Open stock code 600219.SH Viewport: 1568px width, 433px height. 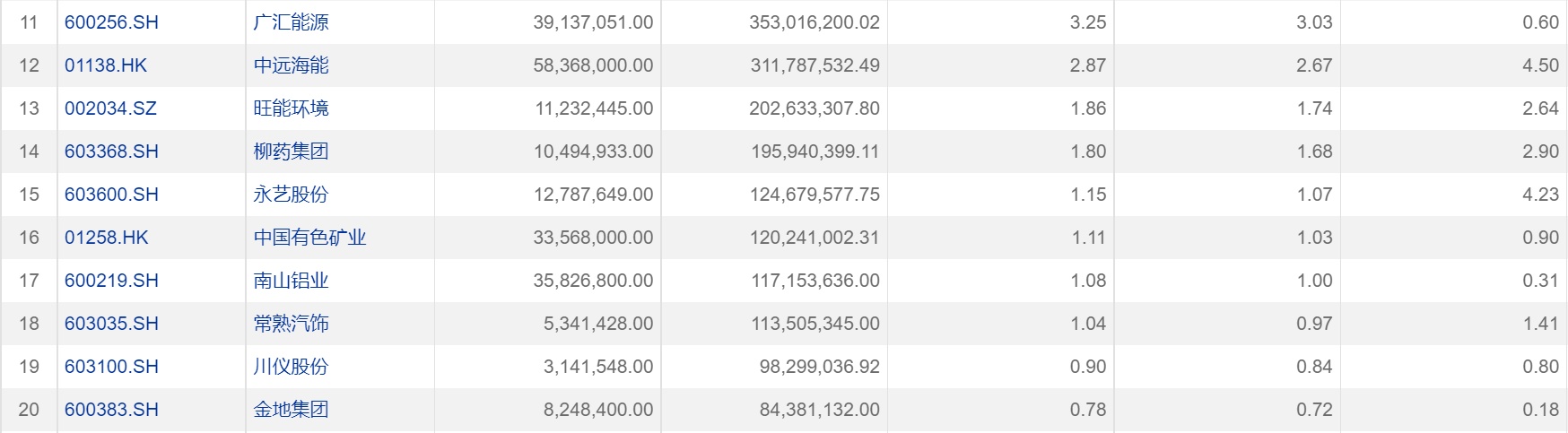pyautogui.click(x=111, y=281)
